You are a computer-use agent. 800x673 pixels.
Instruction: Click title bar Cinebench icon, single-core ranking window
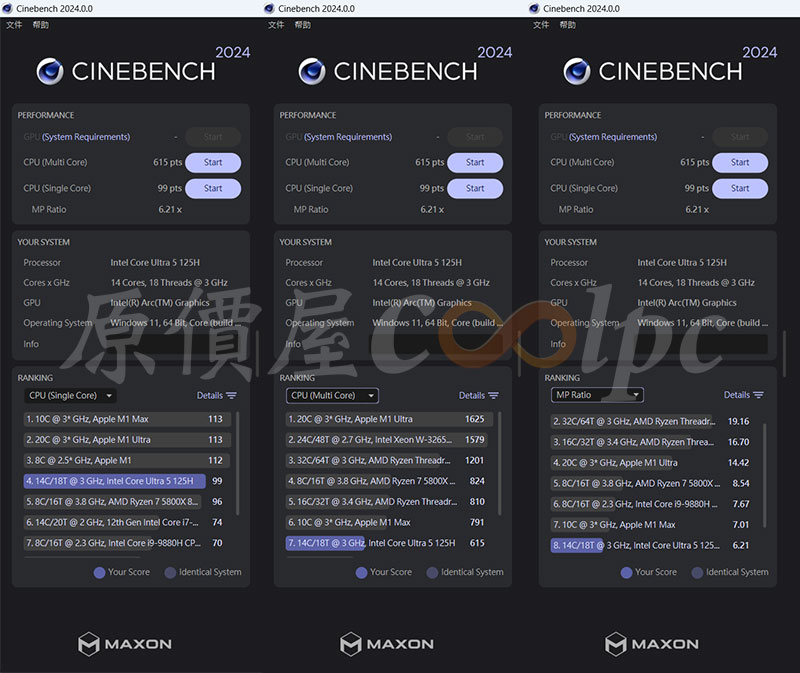[7, 8]
